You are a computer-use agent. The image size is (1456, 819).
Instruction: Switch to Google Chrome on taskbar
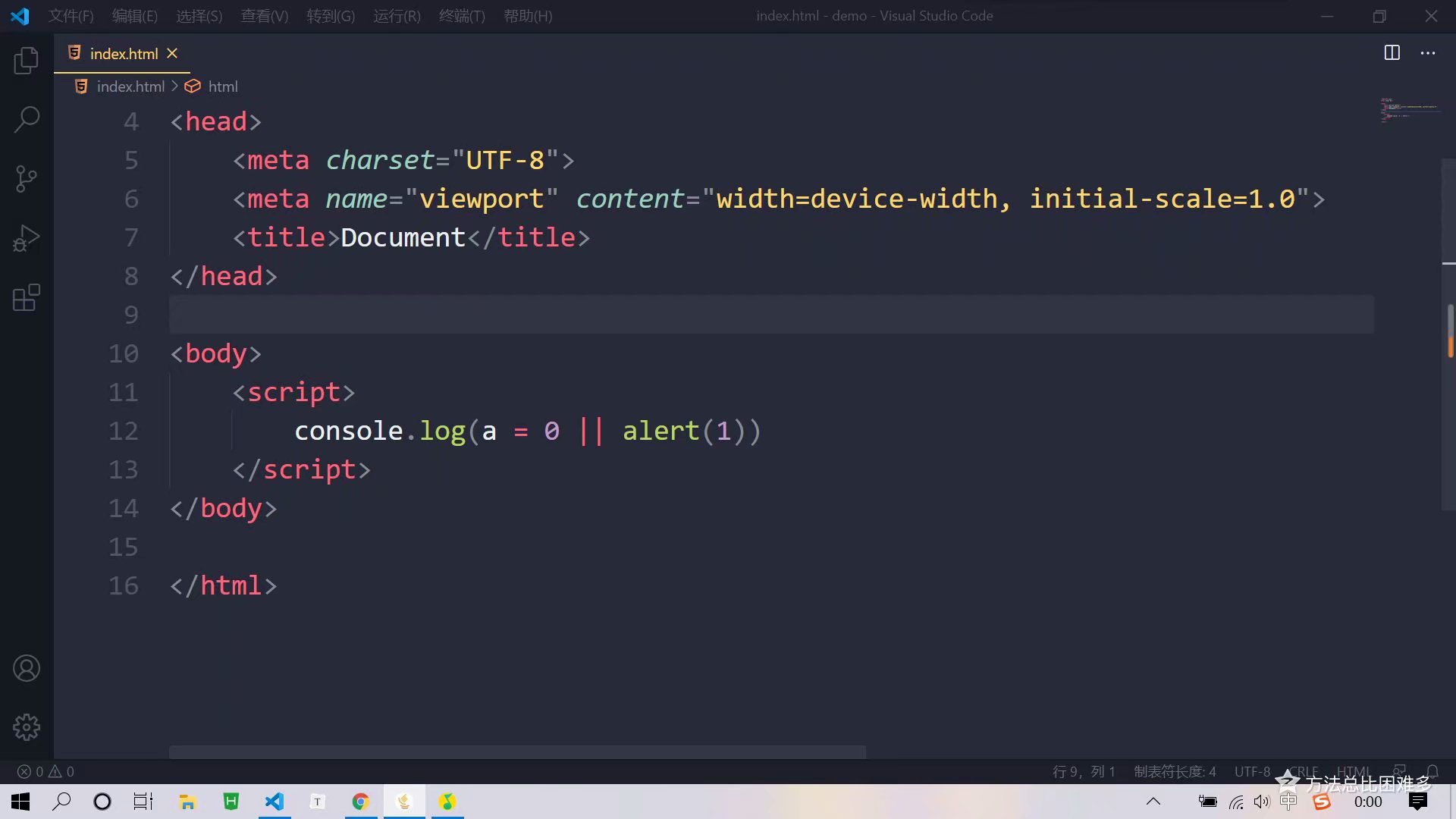[x=361, y=802]
